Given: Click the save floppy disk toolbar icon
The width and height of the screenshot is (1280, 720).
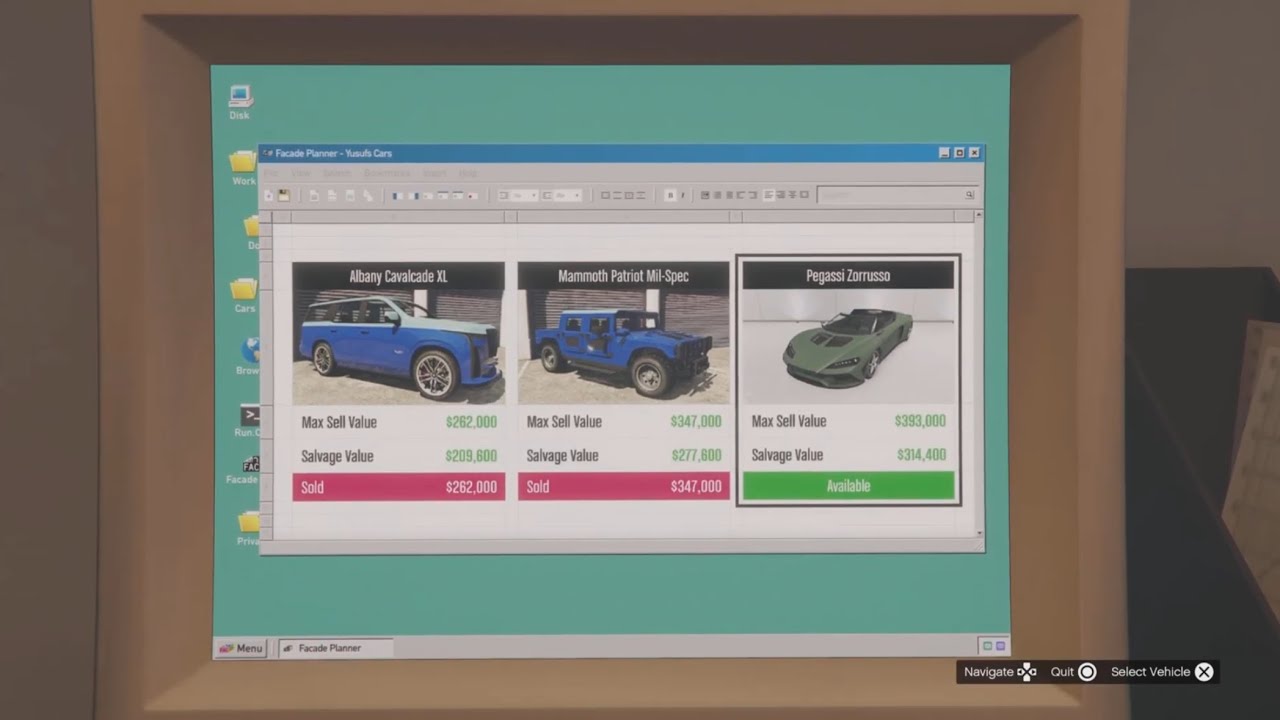Looking at the screenshot, I should click(x=284, y=196).
